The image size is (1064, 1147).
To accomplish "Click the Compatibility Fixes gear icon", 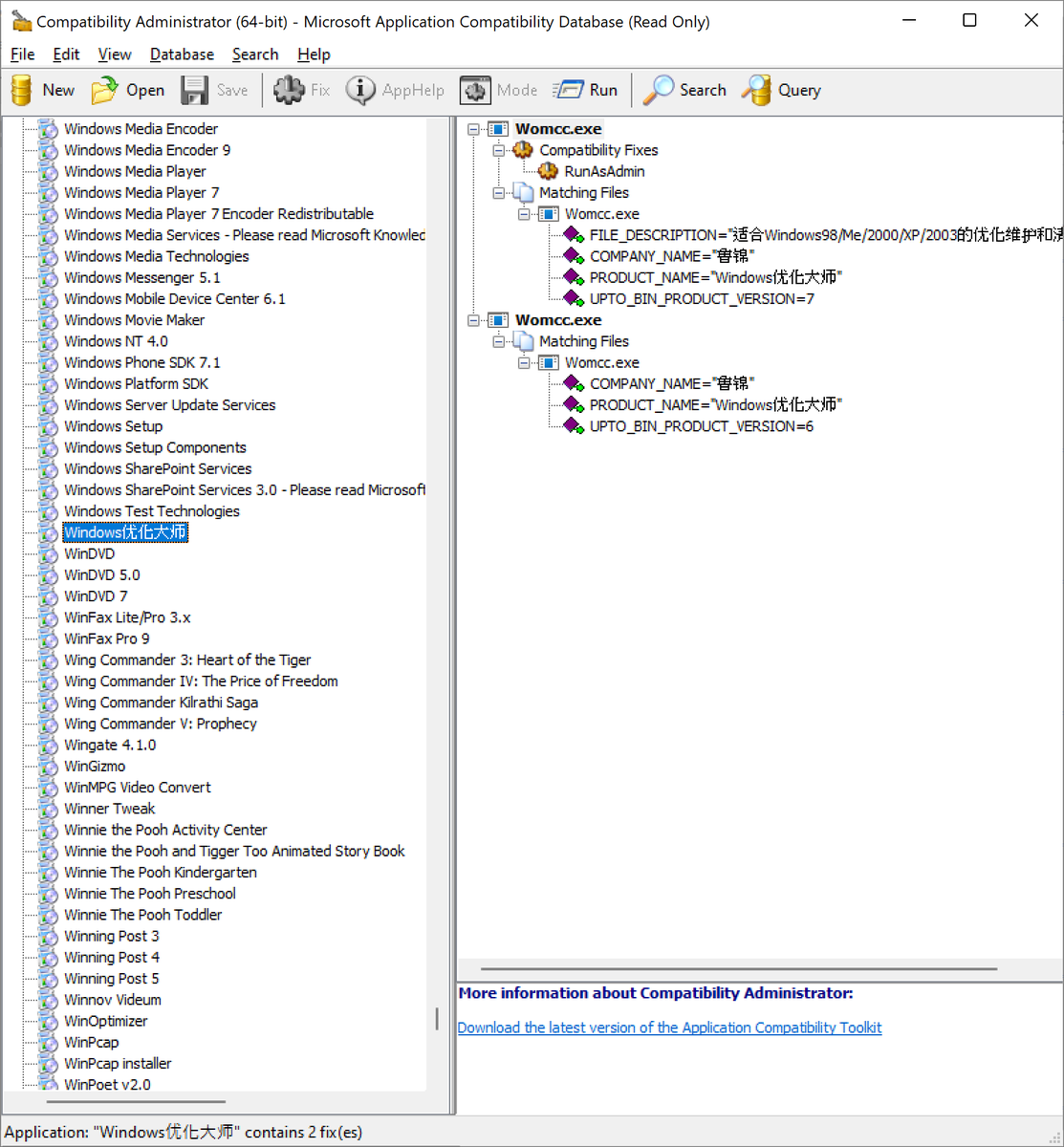I will point(523,150).
